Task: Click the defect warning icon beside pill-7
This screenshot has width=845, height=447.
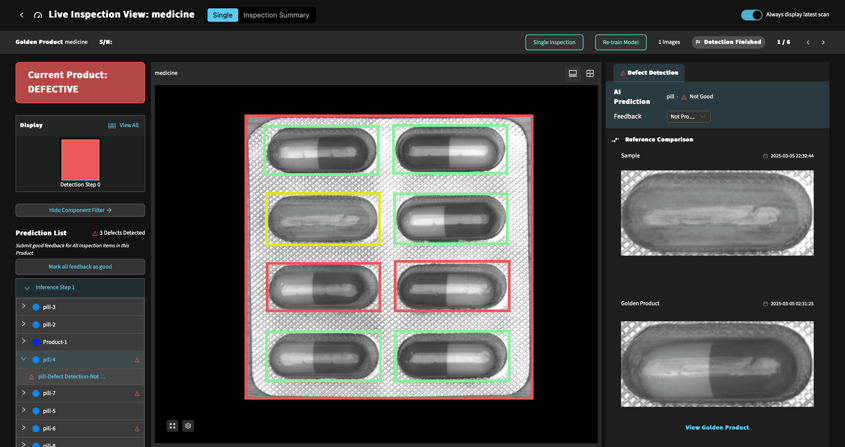Action: pyautogui.click(x=137, y=394)
